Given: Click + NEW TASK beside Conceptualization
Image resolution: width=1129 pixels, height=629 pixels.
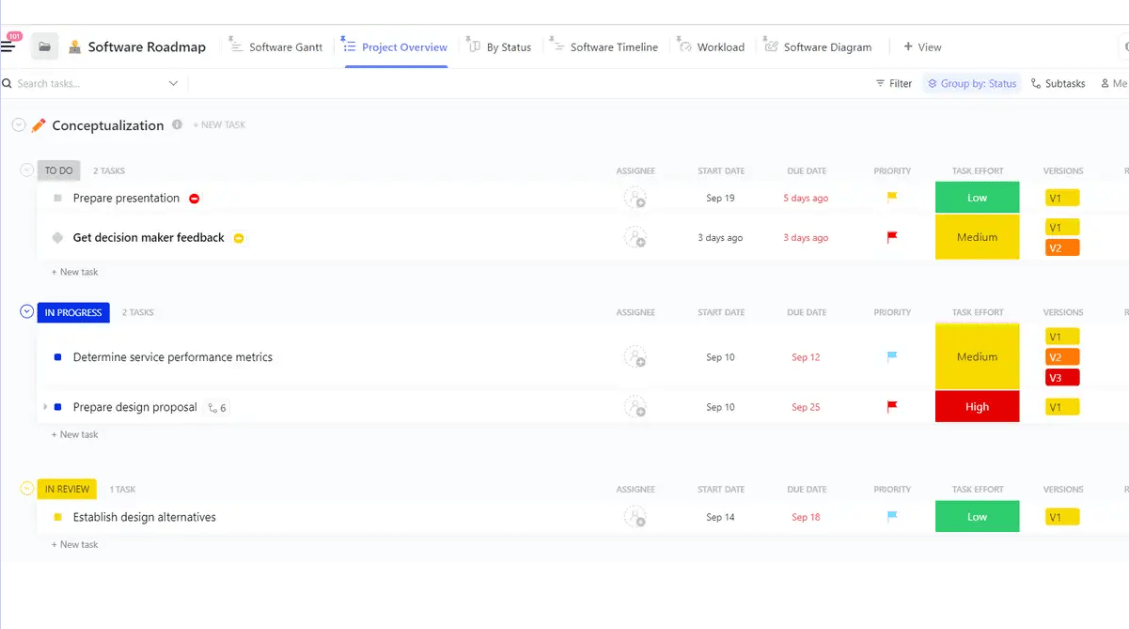Looking at the screenshot, I should (x=219, y=125).
